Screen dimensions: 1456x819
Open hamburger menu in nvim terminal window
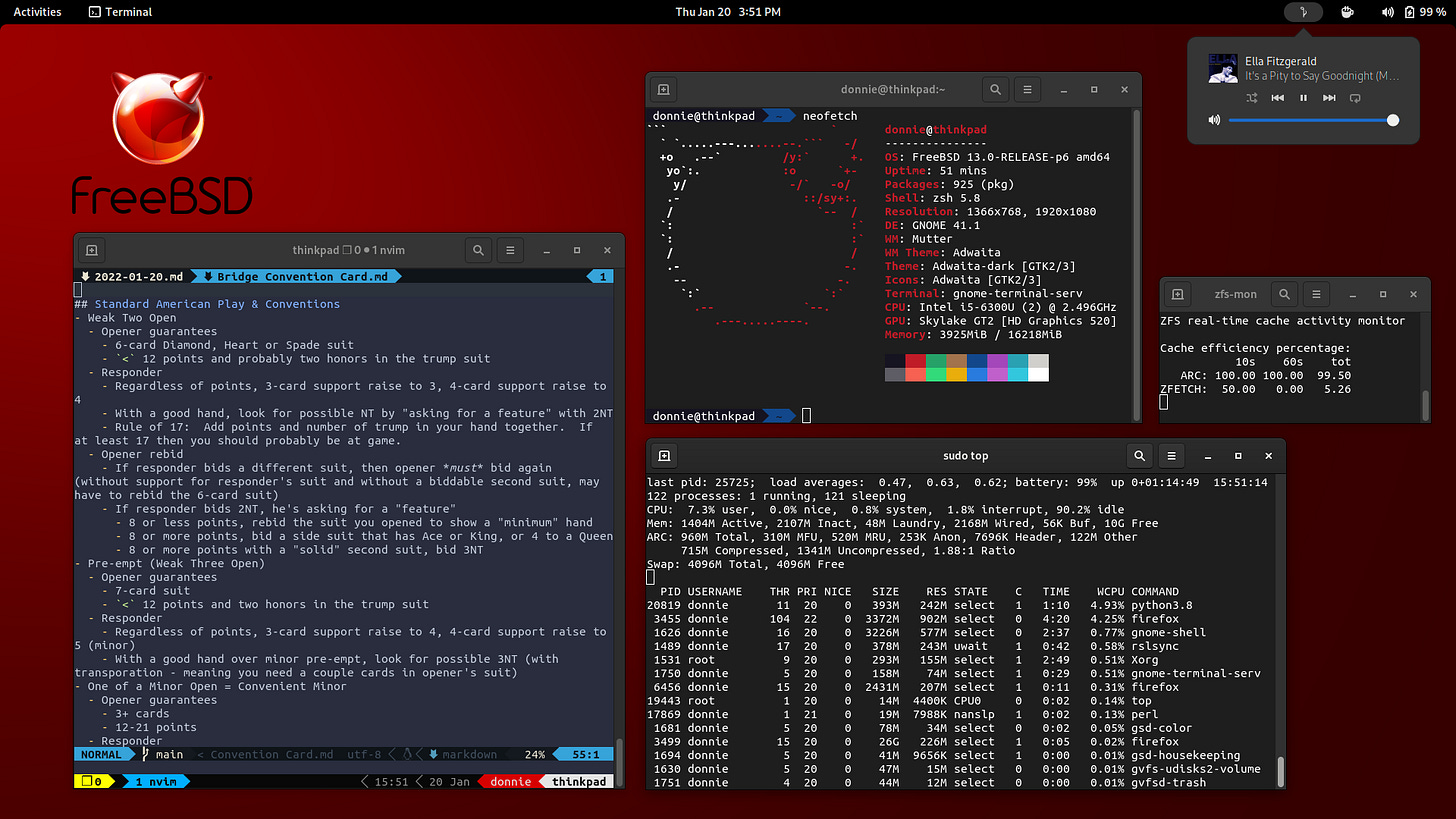pyautogui.click(x=510, y=250)
